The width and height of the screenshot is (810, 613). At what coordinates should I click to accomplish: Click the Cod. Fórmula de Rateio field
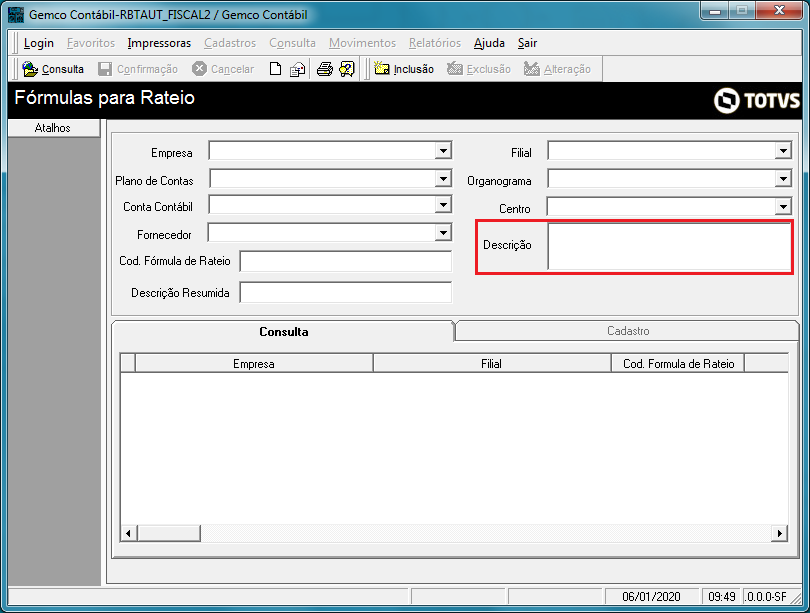pos(346,261)
